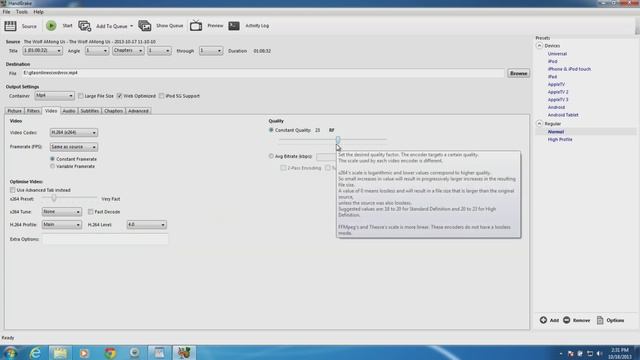Open the through chapter dropdown
The width and height of the screenshot is (640, 360).
pos(211,51)
